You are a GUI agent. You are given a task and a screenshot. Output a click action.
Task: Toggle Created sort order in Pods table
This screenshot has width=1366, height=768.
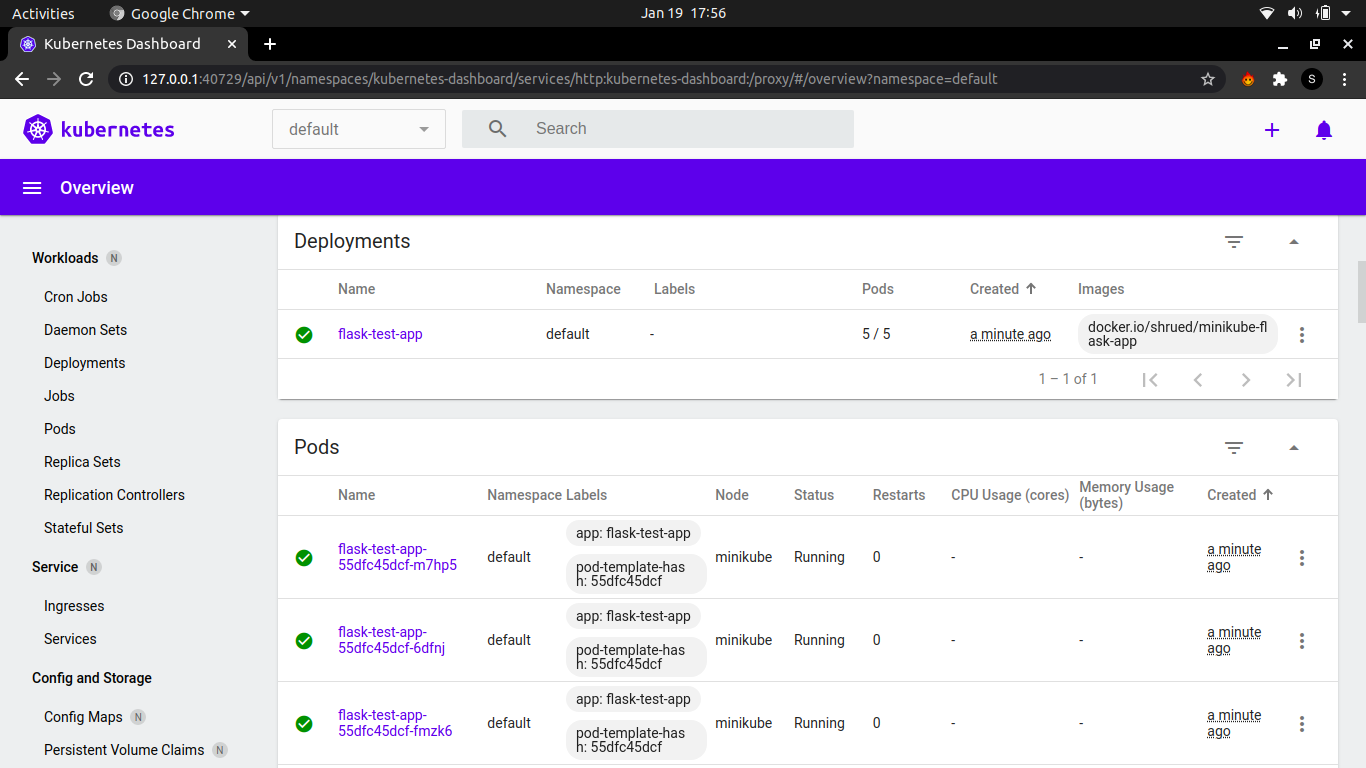tap(1239, 494)
